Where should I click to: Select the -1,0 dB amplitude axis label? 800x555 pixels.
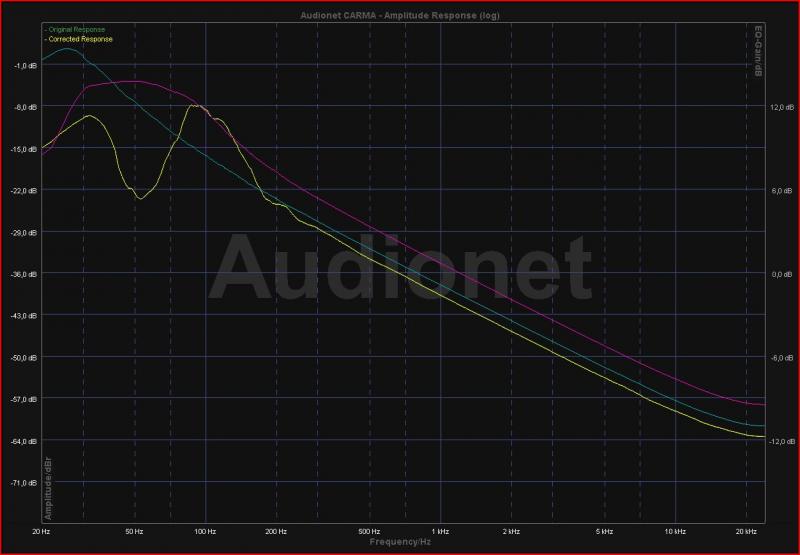click(26, 66)
